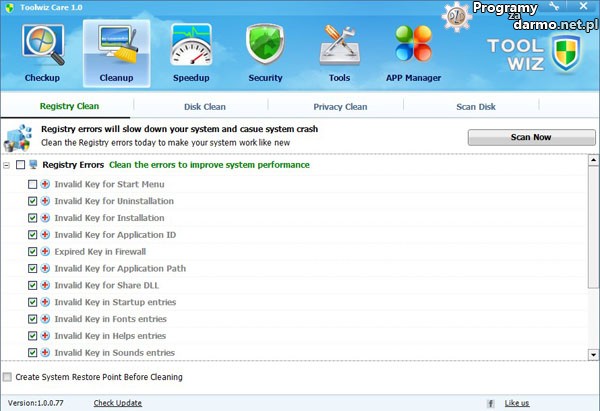Enable Create System Restore Point Before Cleaning
This screenshot has height=411, width=600.
click(x=8, y=377)
